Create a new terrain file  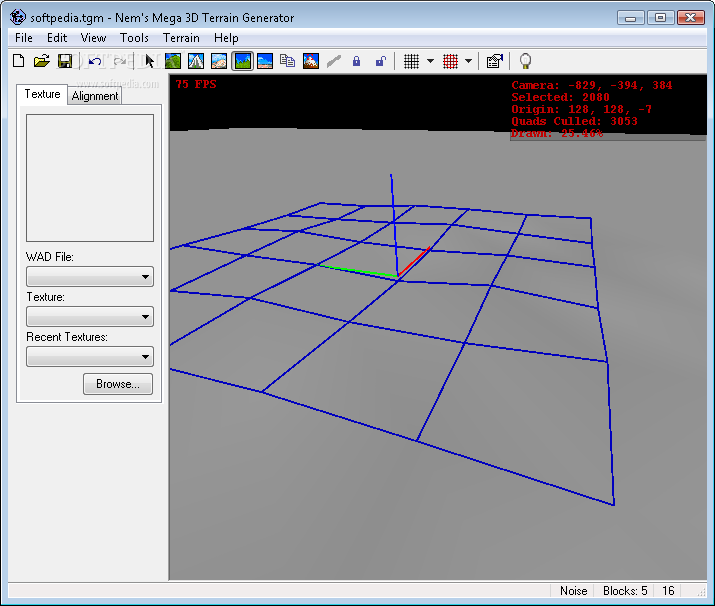tap(19, 61)
